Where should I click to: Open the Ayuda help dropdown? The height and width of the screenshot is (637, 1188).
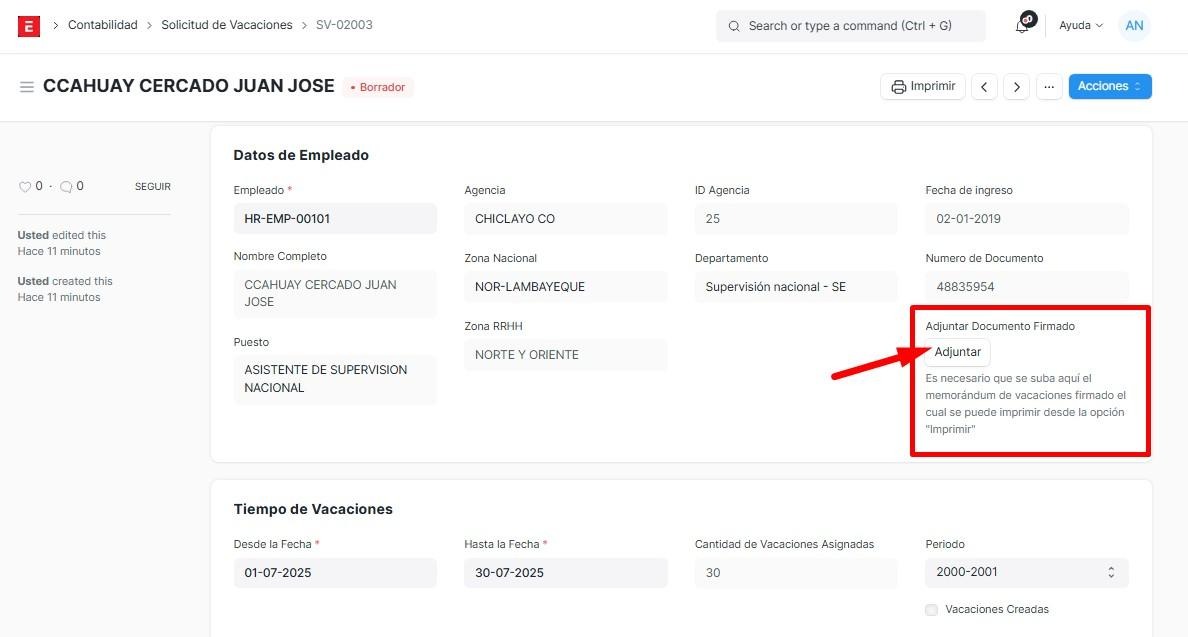1080,26
